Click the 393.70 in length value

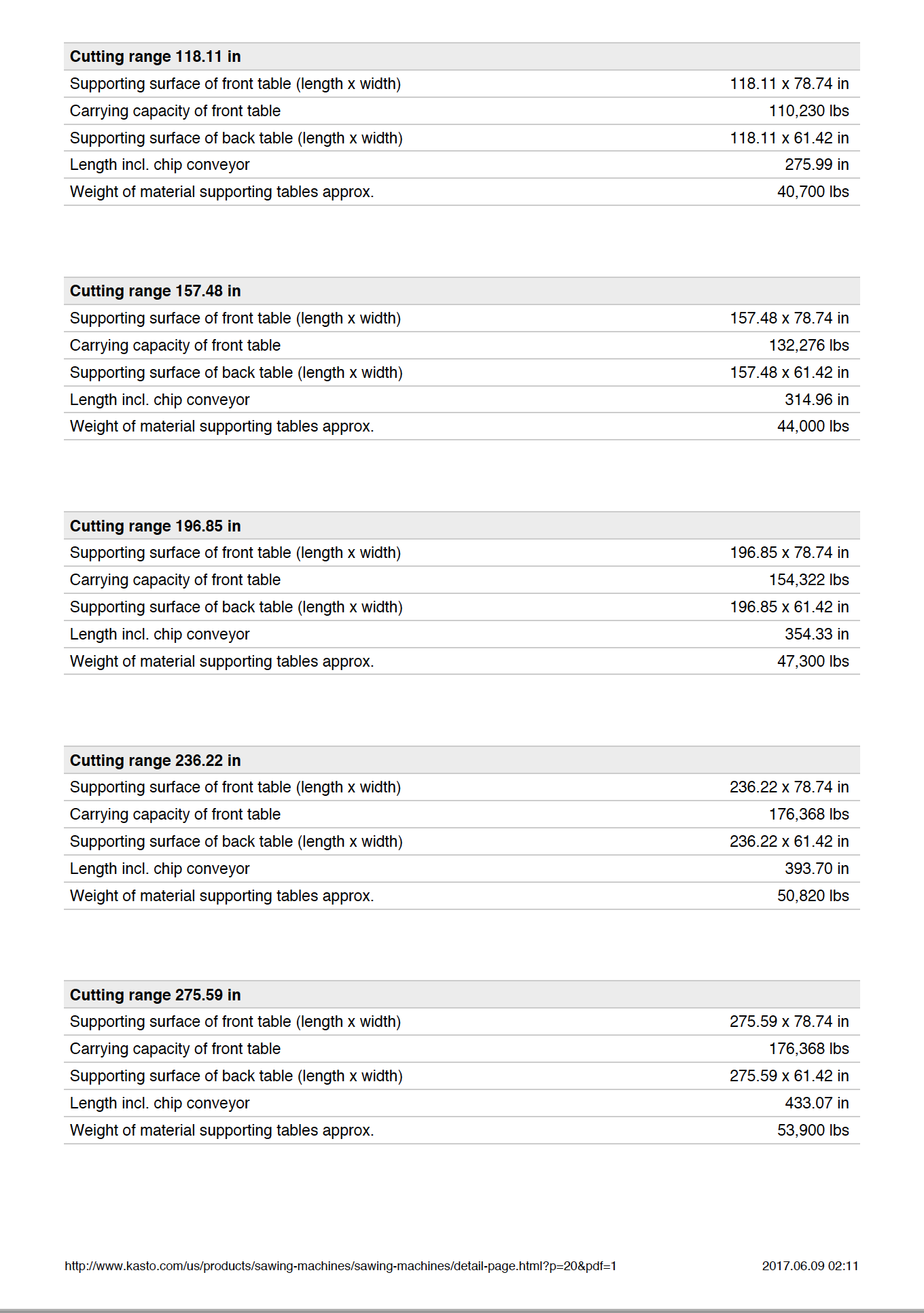(x=817, y=869)
